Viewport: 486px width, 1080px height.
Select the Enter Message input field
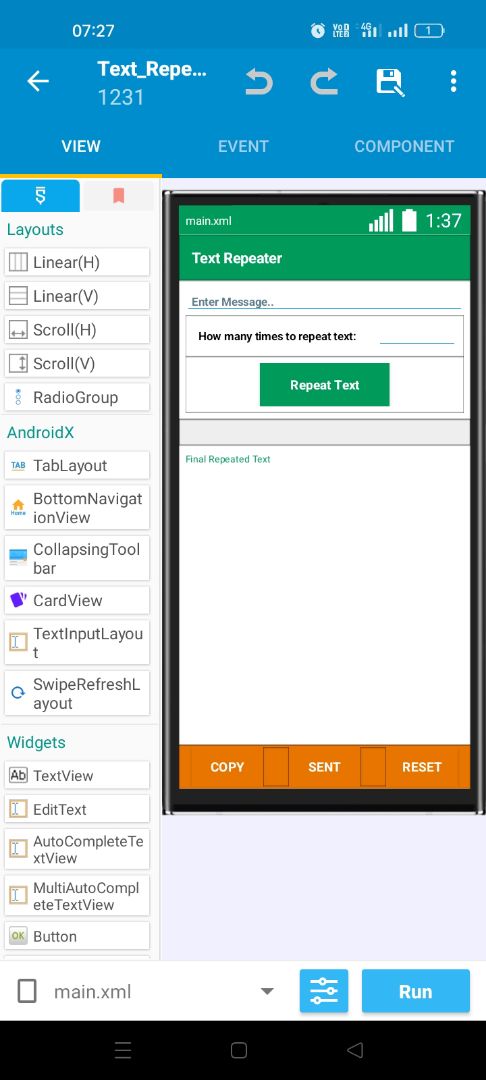(324, 302)
